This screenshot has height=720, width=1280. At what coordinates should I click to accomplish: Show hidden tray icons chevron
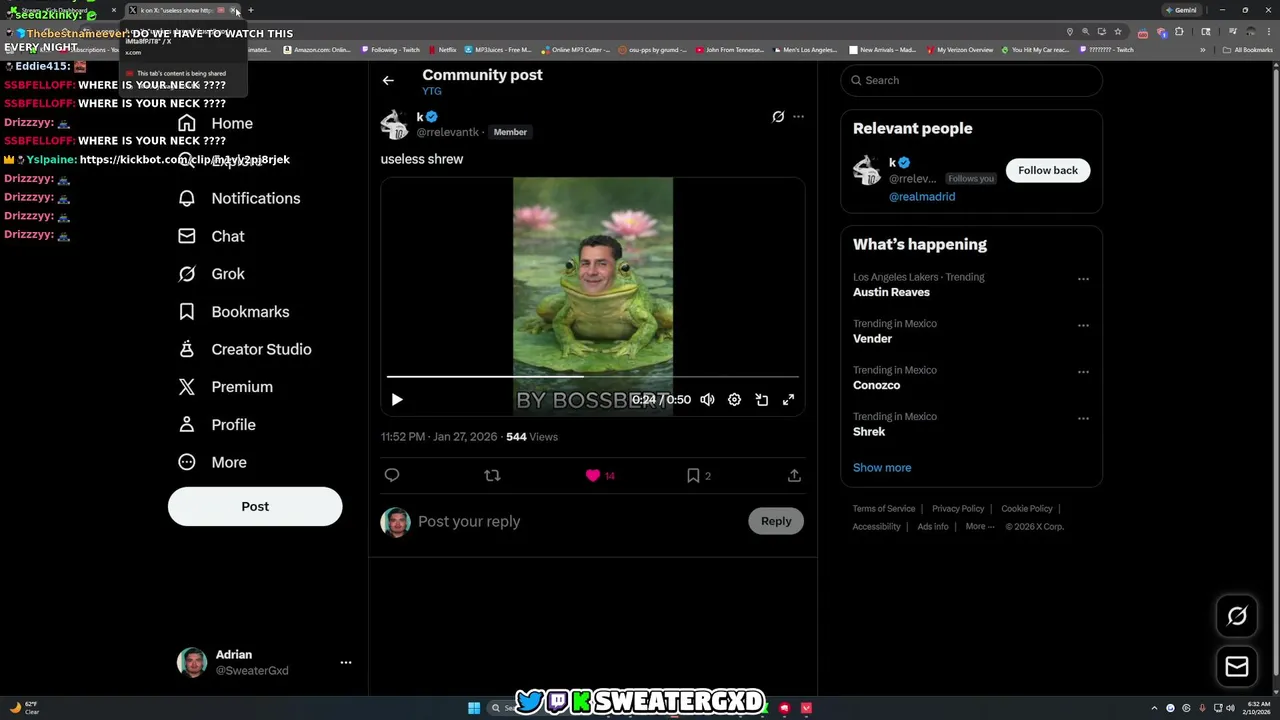(1154, 708)
